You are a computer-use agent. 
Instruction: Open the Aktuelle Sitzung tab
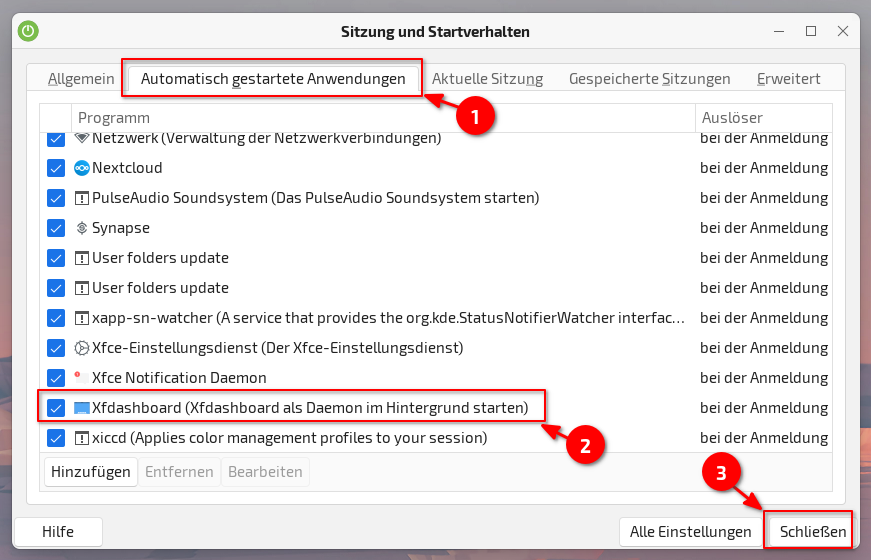[x=487, y=79]
